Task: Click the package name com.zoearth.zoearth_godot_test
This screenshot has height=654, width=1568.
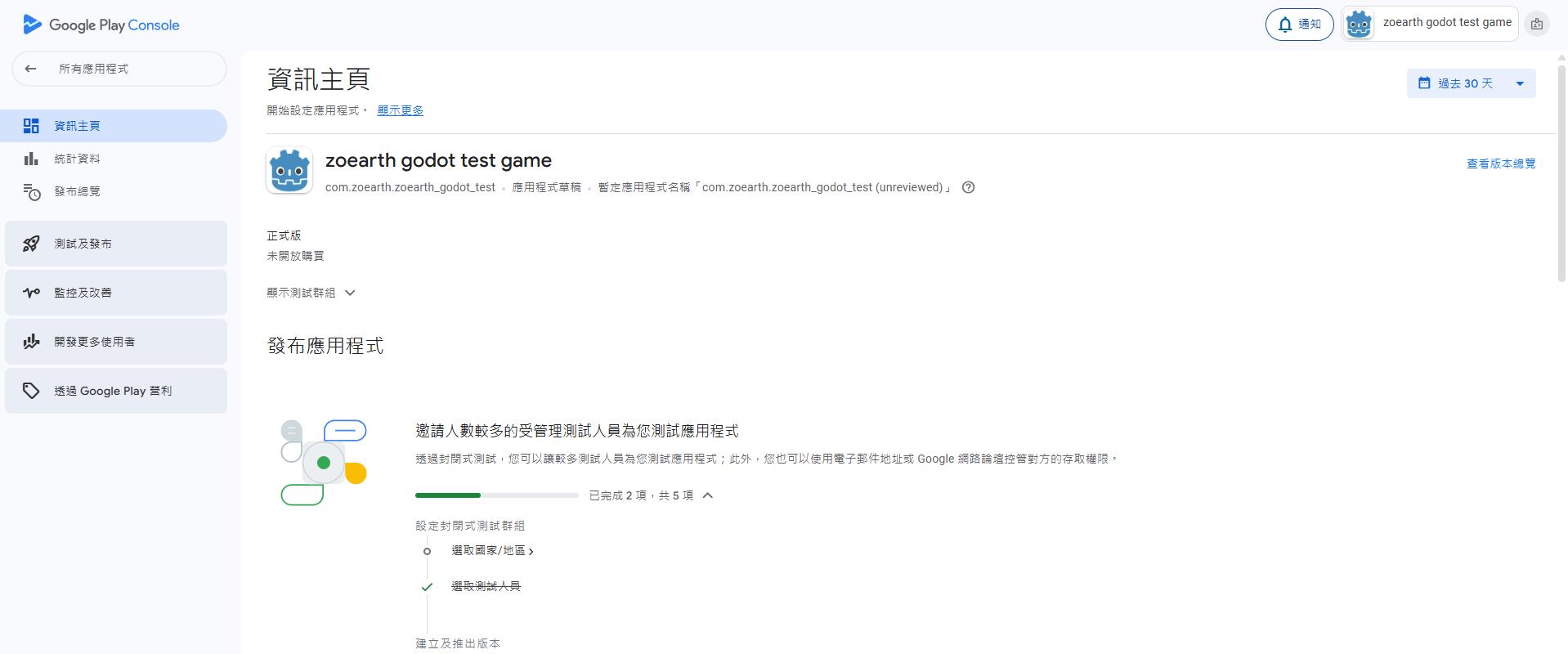Action: click(410, 187)
